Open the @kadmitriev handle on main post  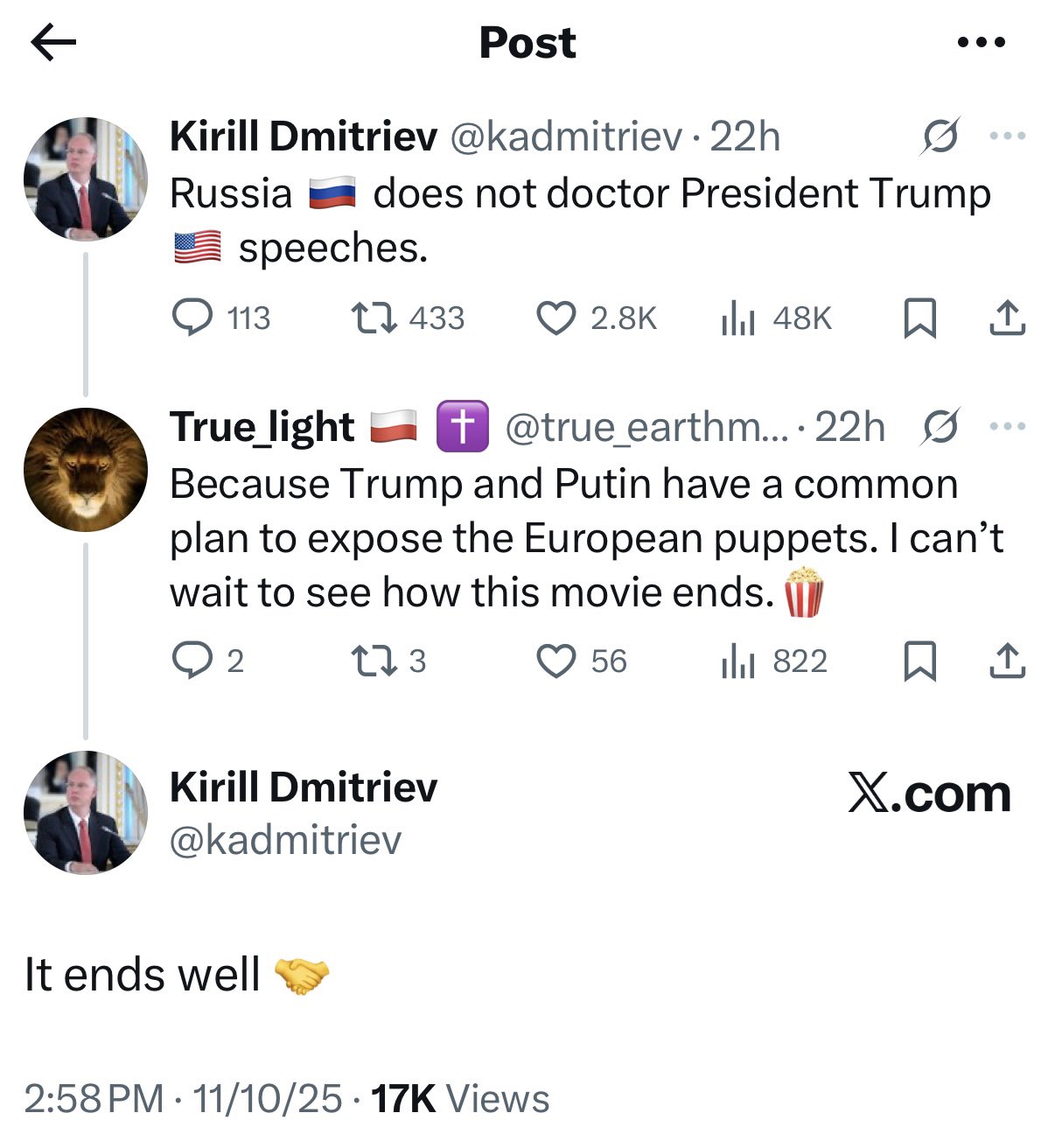(x=285, y=840)
